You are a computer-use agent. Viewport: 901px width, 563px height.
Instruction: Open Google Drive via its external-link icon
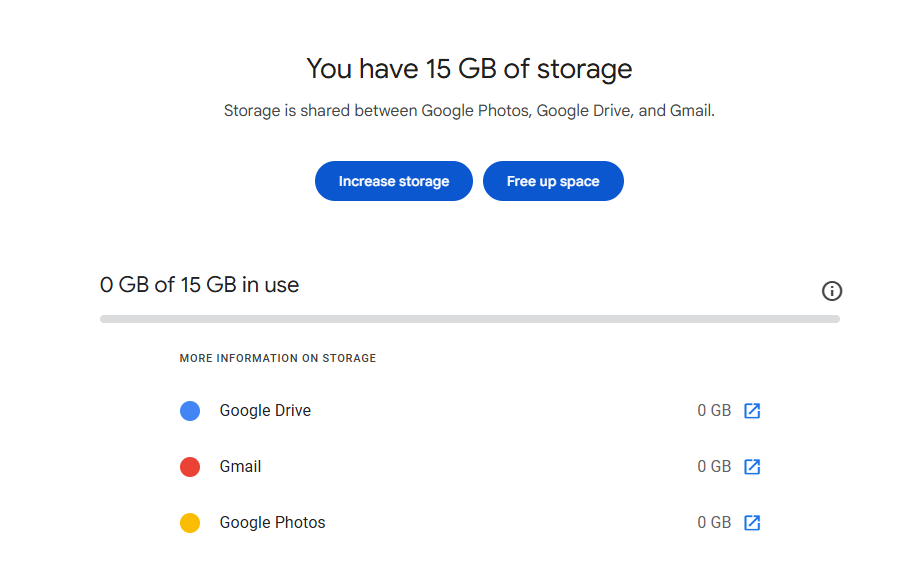tap(752, 411)
